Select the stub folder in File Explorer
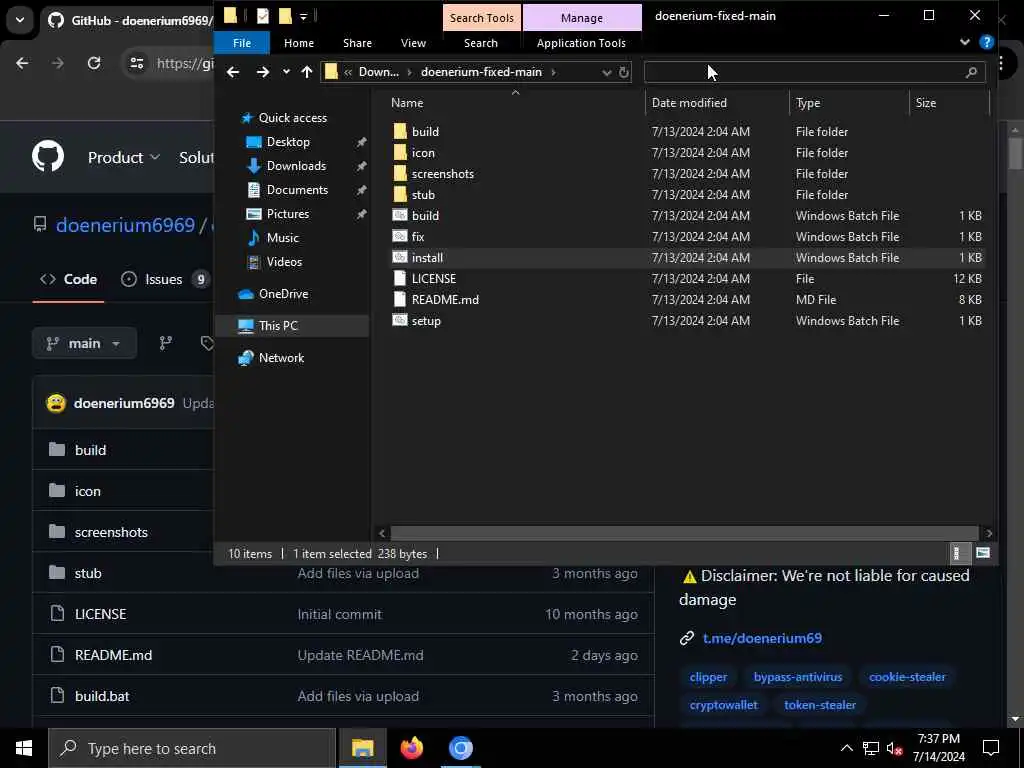The width and height of the screenshot is (1024, 768). tap(423, 194)
